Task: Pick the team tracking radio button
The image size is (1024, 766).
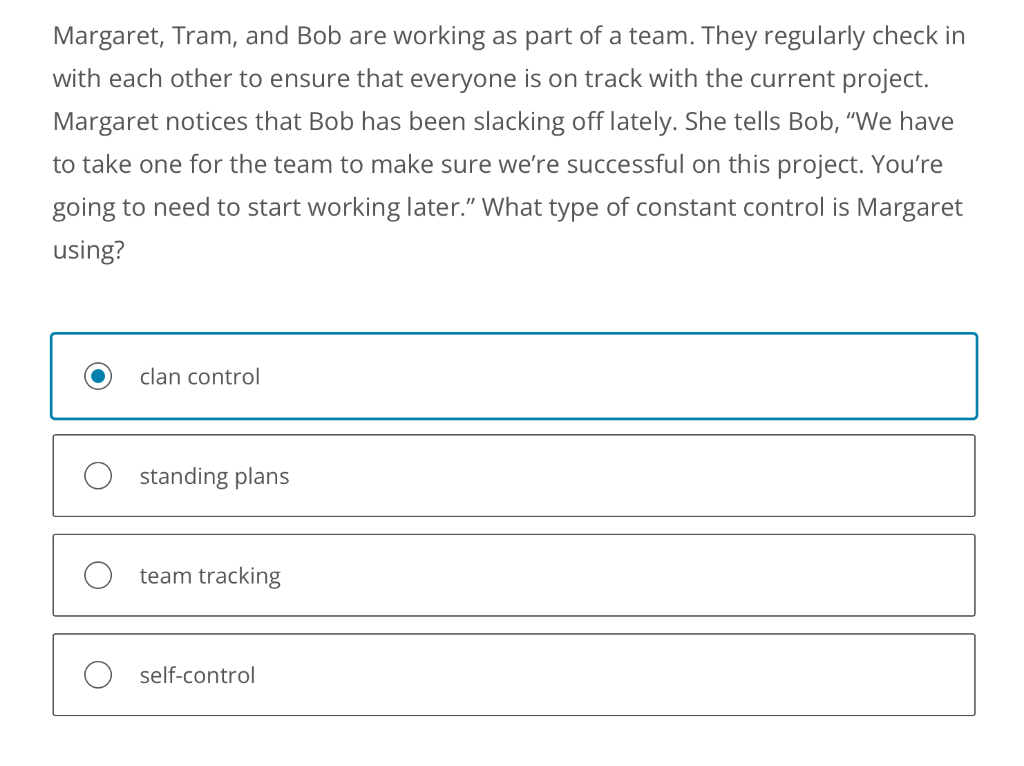Action: (97, 576)
